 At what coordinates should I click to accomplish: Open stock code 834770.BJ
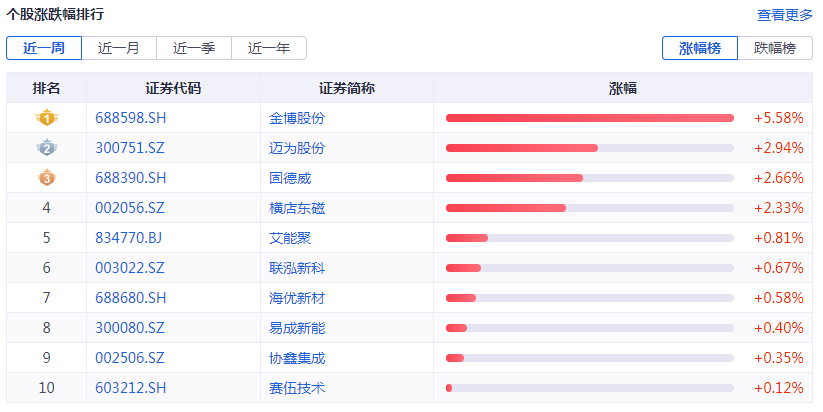(128, 238)
